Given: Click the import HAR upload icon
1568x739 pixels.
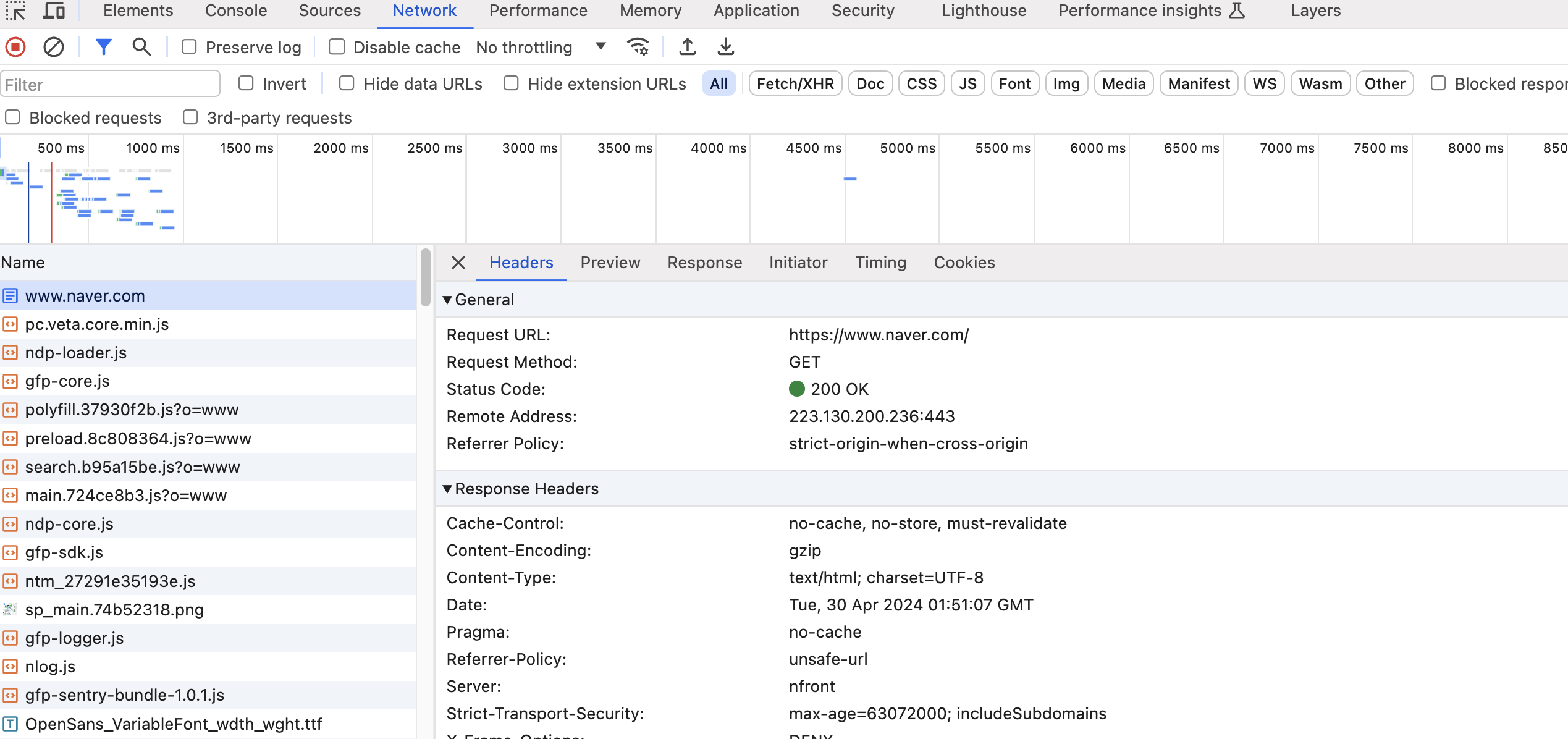Looking at the screenshot, I should 687,47.
